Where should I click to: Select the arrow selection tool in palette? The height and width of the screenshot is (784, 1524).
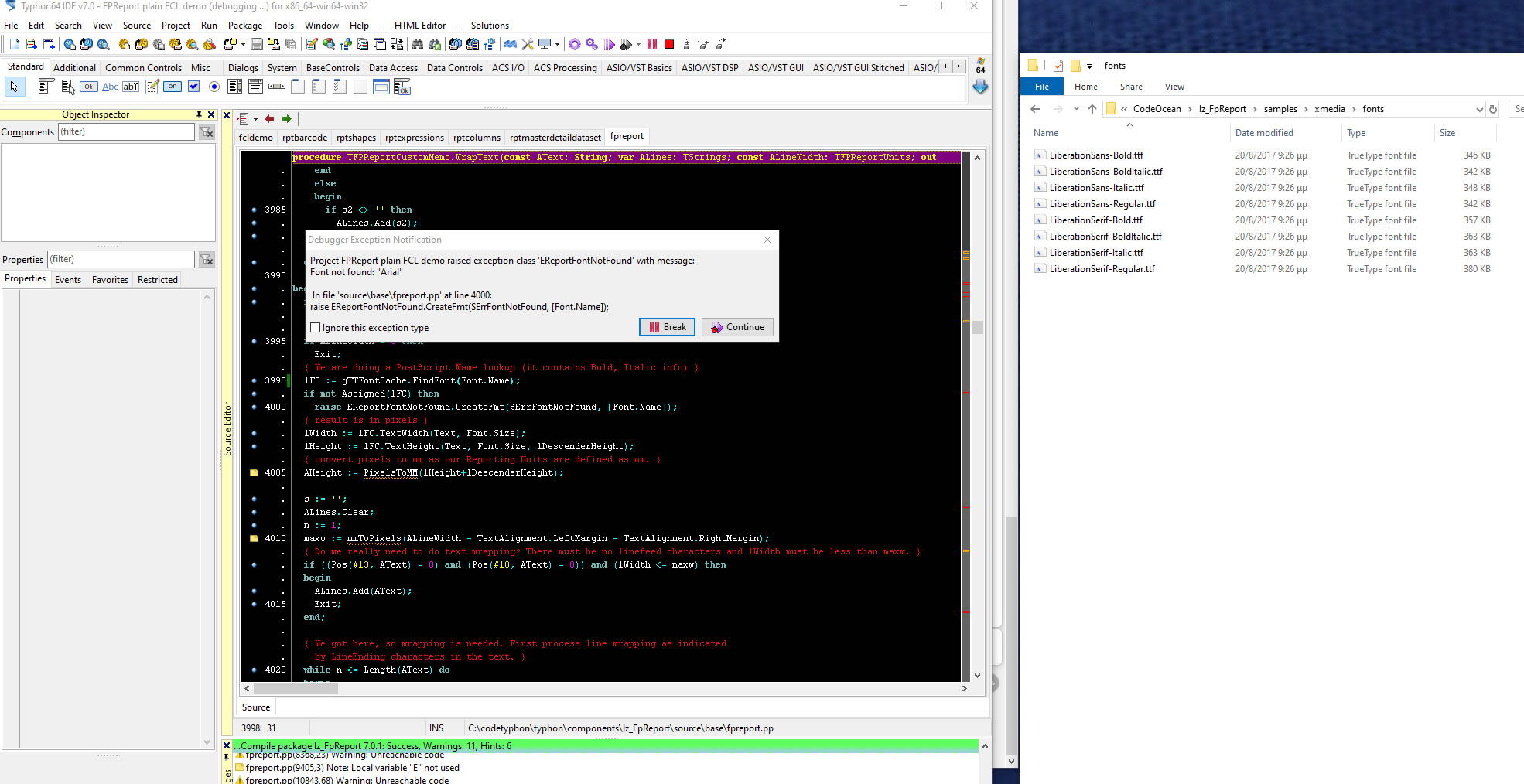(14, 87)
